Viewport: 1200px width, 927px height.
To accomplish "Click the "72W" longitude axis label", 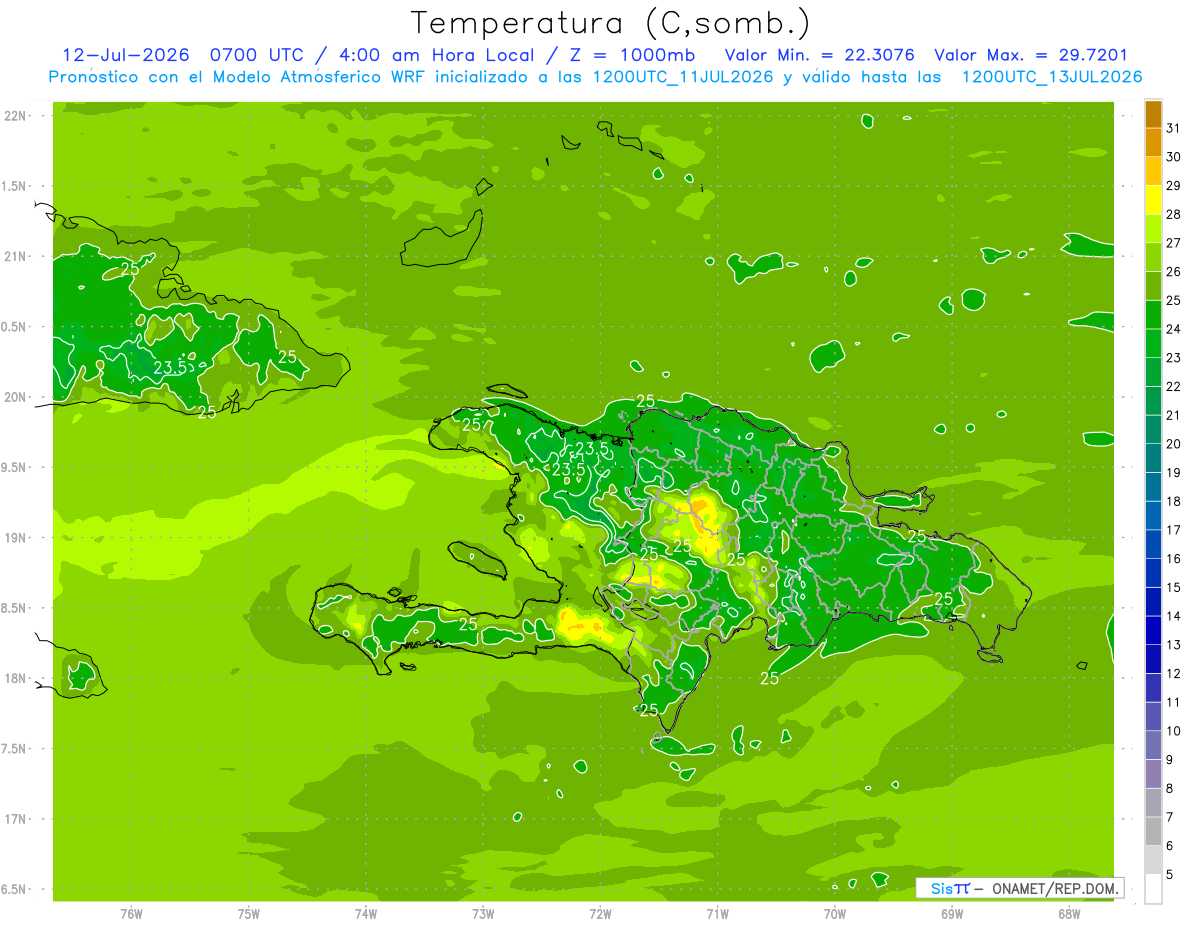I will click(x=600, y=914).
